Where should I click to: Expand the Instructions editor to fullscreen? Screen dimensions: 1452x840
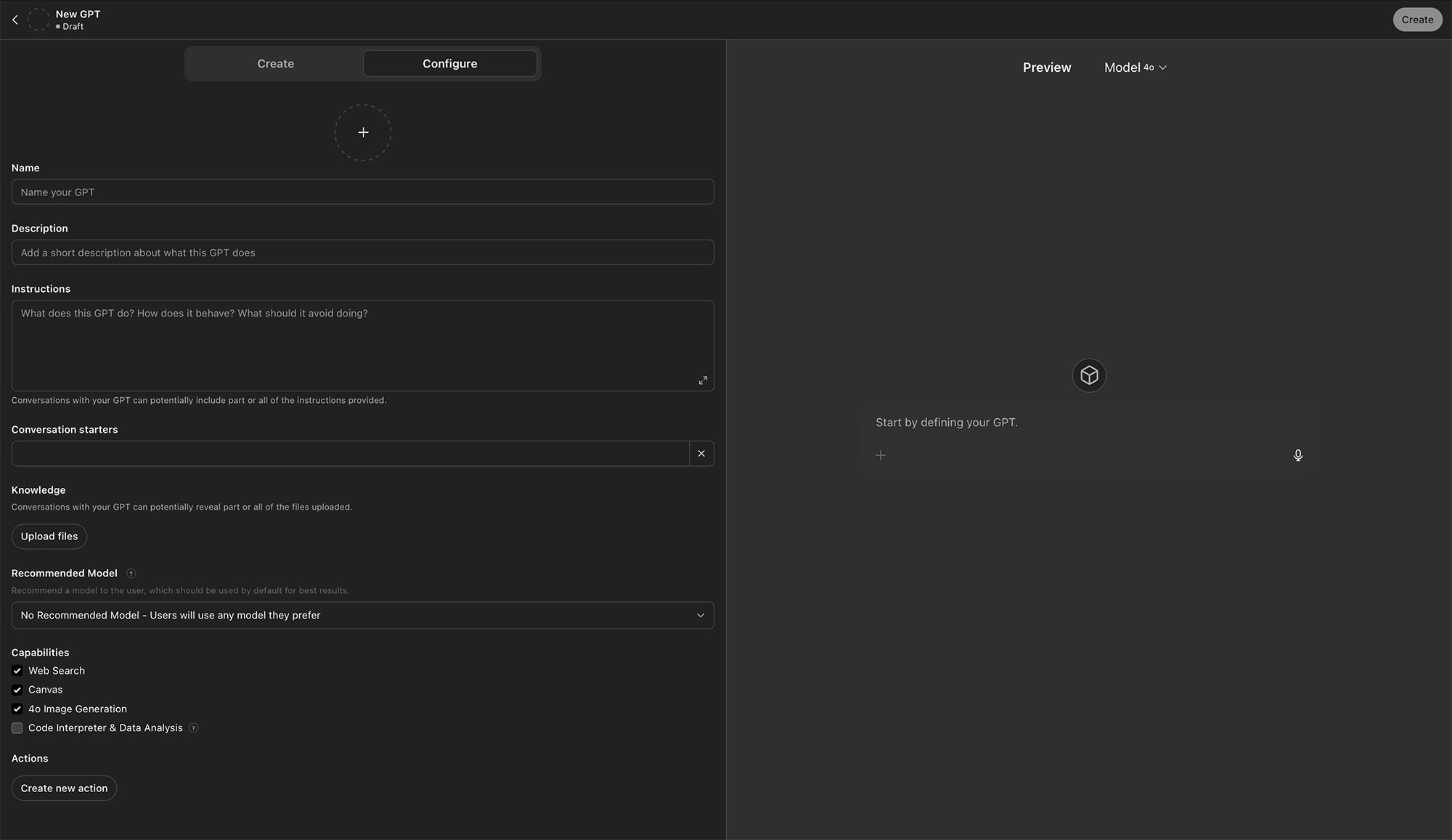pyautogui.click(x=702, y=380)
